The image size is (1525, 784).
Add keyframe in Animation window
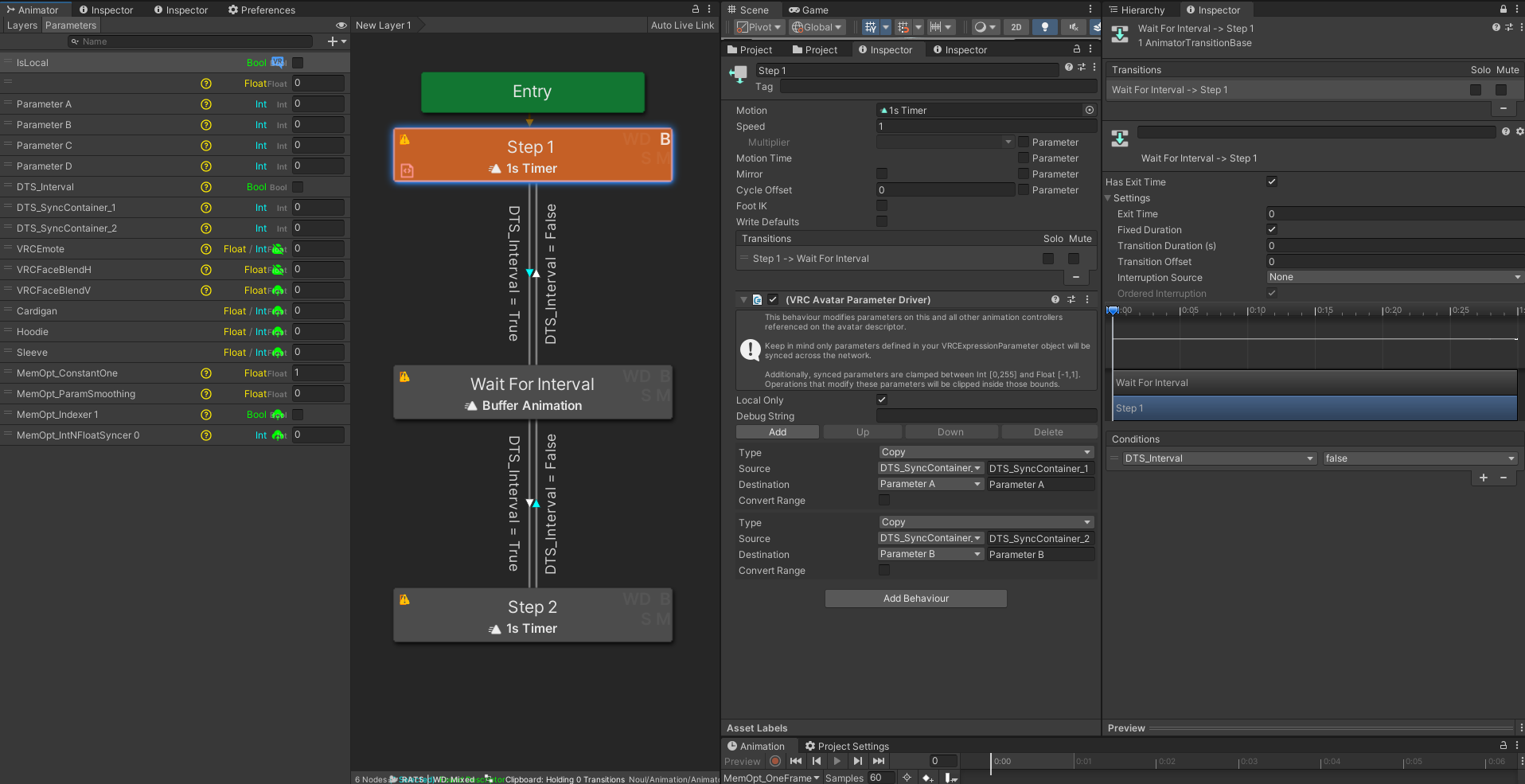pyautogui.click(x=928, y=778)
